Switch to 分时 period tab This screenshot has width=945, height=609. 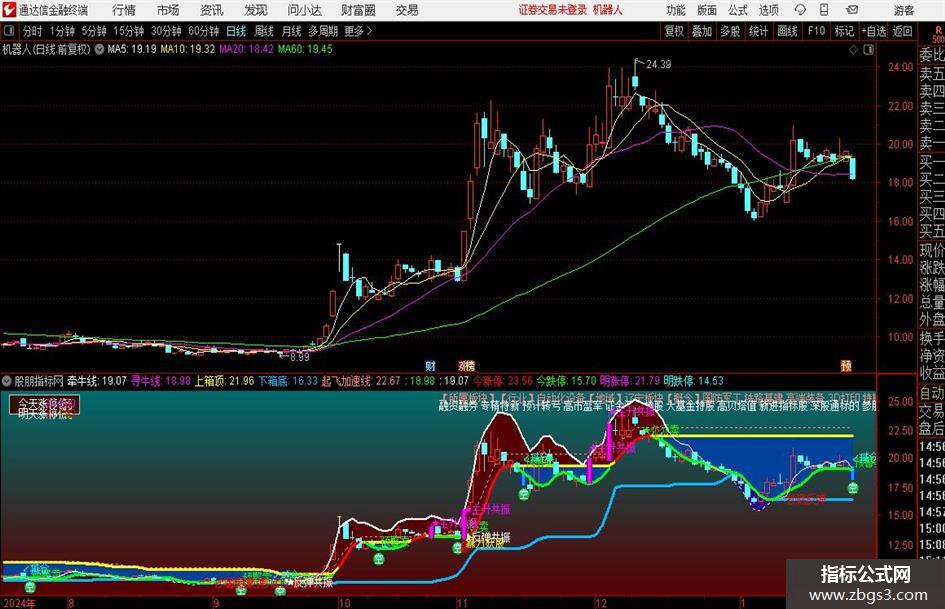click(x=33, y=31)
